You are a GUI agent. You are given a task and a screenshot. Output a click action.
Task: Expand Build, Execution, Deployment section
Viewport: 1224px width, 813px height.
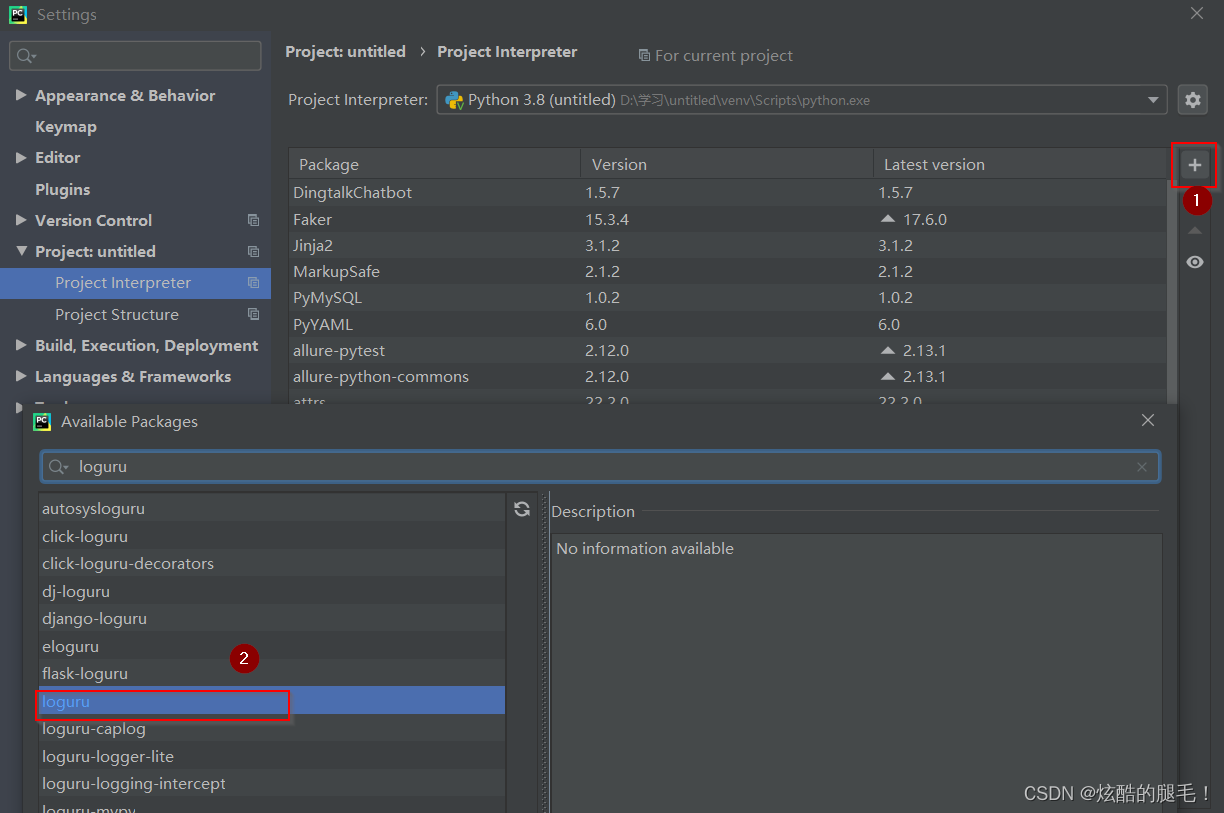(21, 345)
